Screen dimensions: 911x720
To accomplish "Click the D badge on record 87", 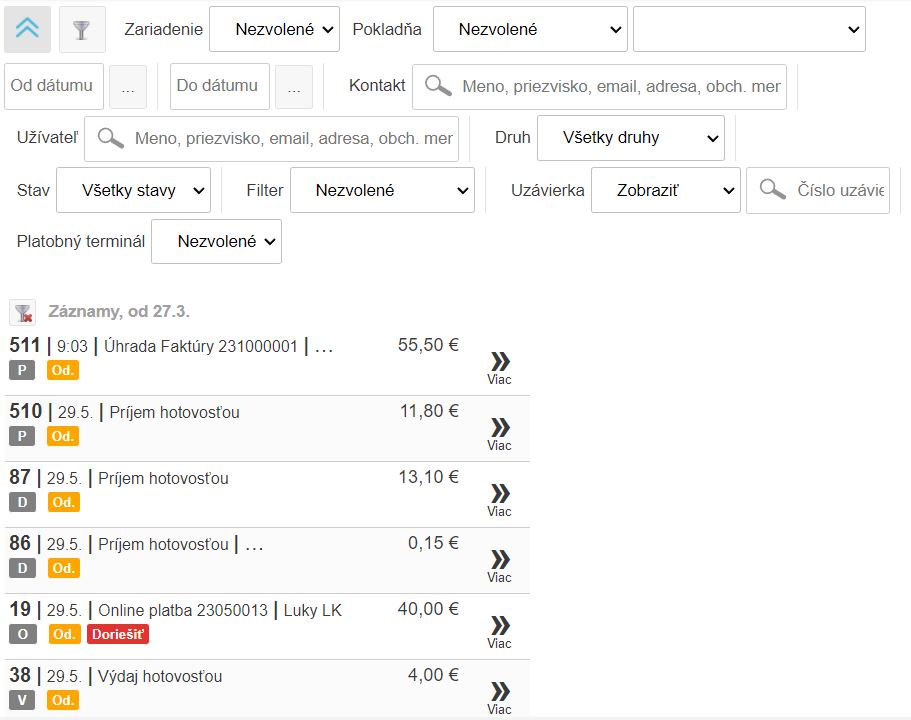I will point(21,502).
